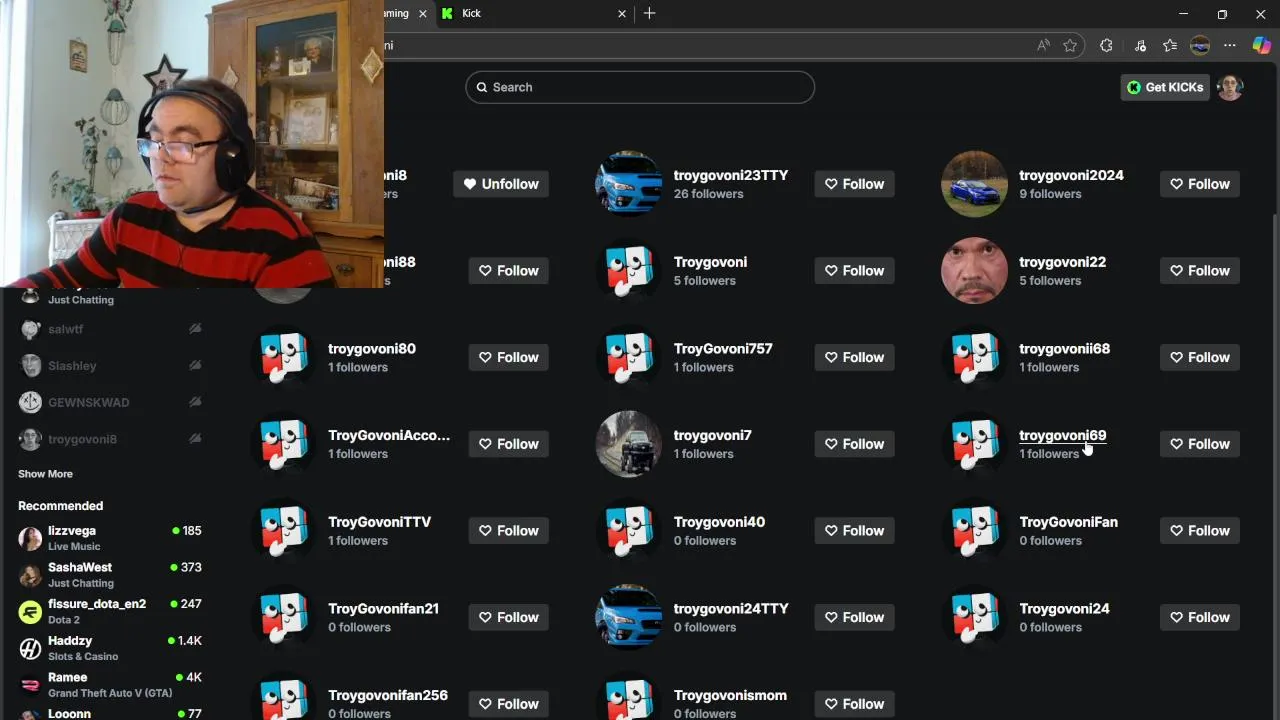Viewport: 1280px width, 720px height.
Task: Close the Kick tab
Action: click(x=622, y=13)
